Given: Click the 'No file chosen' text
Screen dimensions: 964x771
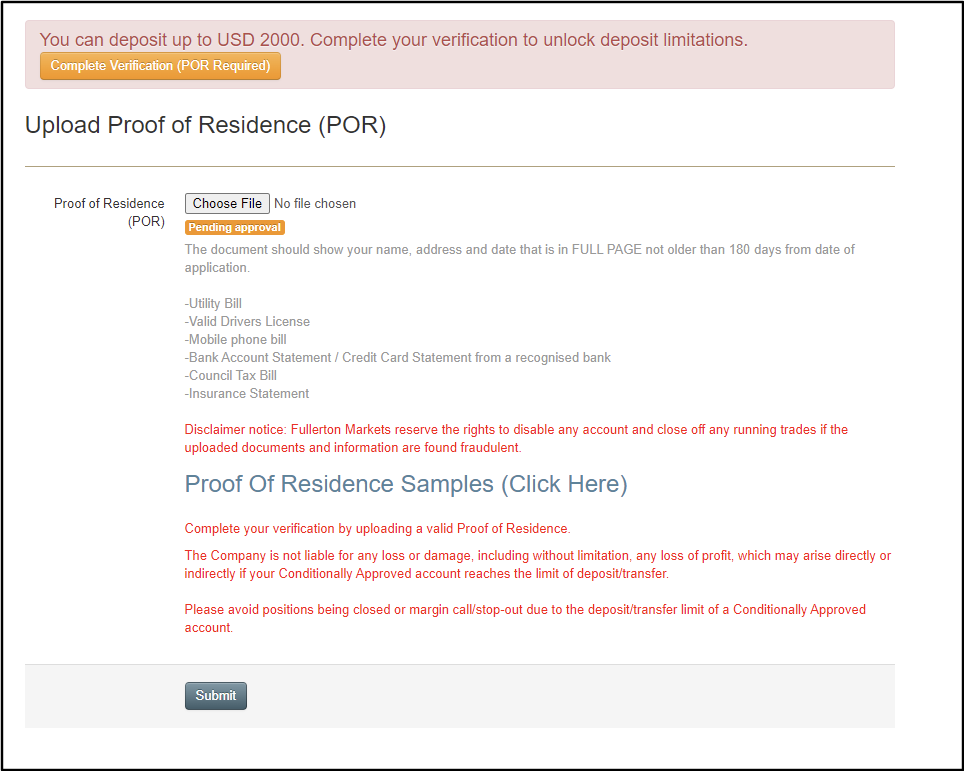Looking at the screenshot, I should [315, 204].
